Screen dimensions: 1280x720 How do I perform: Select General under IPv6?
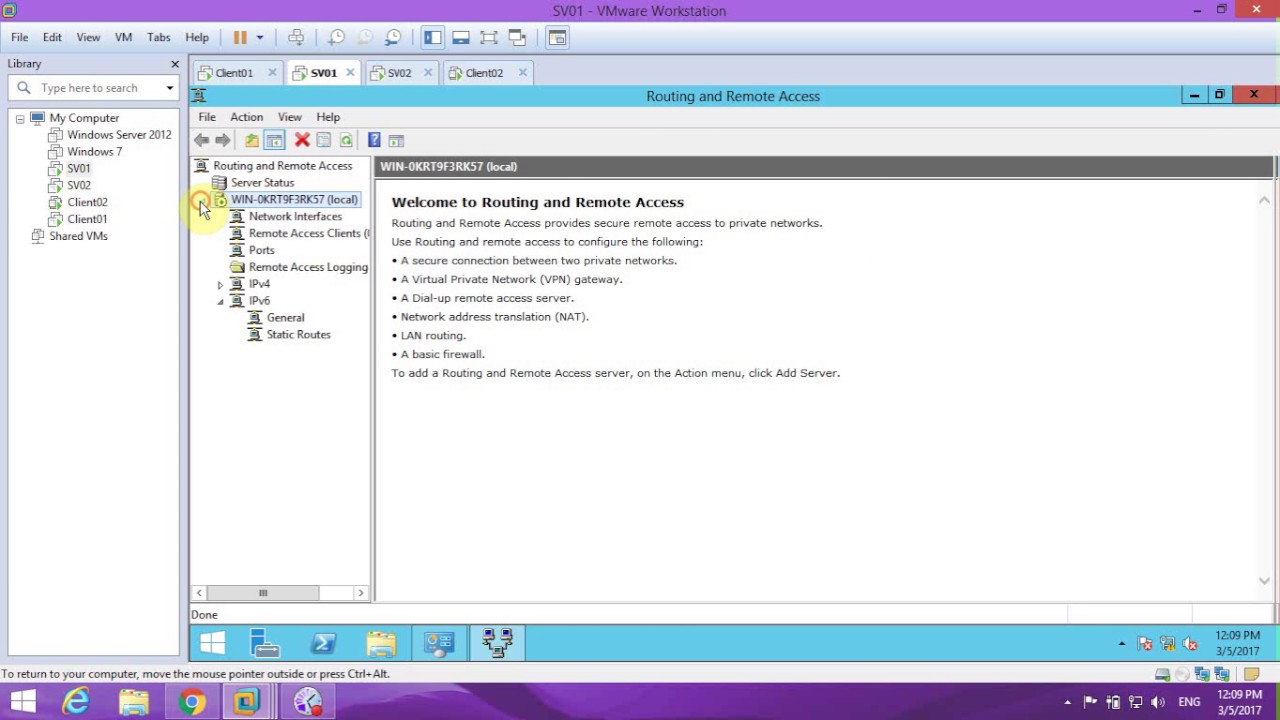285,318
